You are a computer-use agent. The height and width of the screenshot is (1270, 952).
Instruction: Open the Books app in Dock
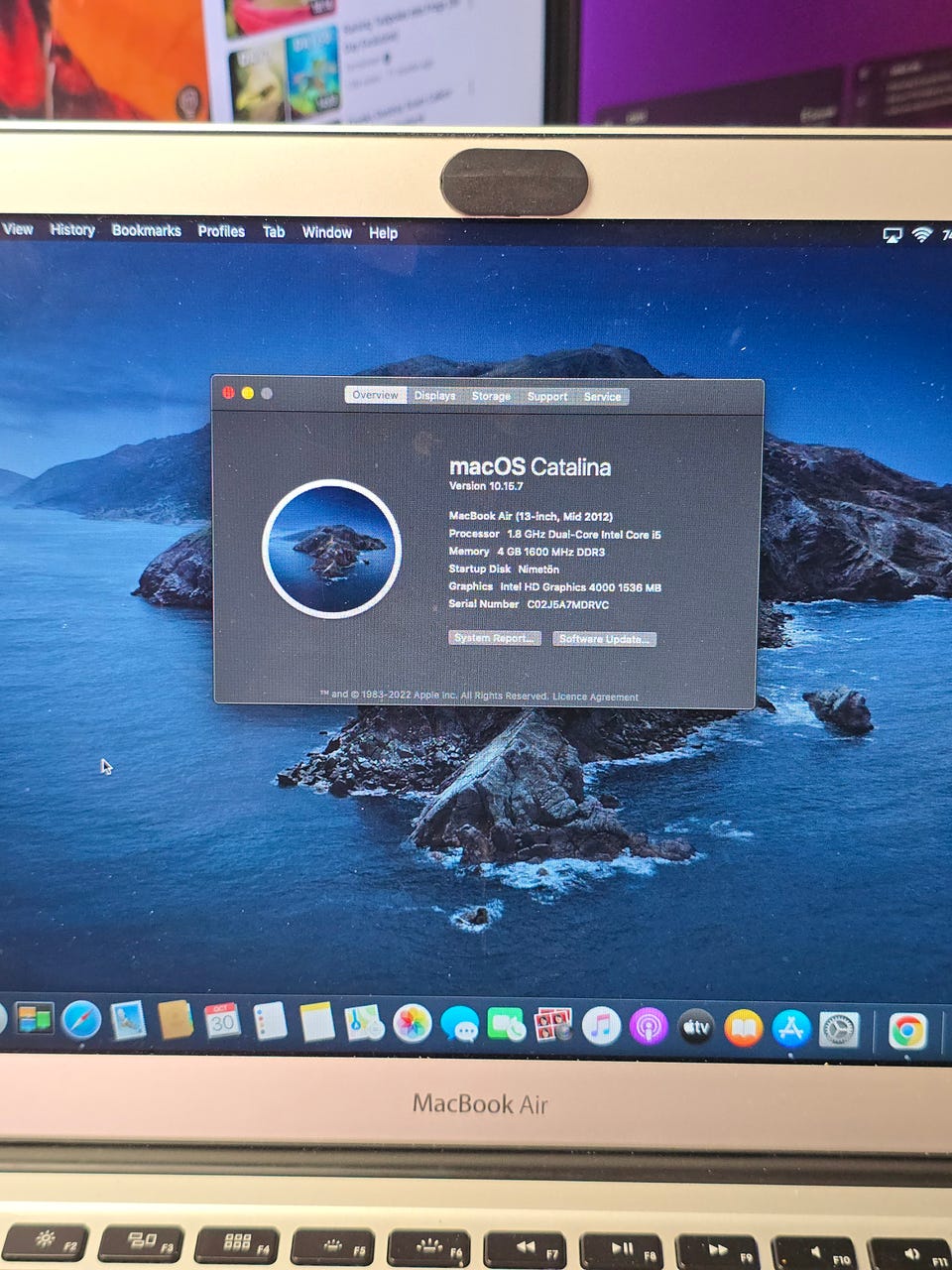(x=744, y=1029)
